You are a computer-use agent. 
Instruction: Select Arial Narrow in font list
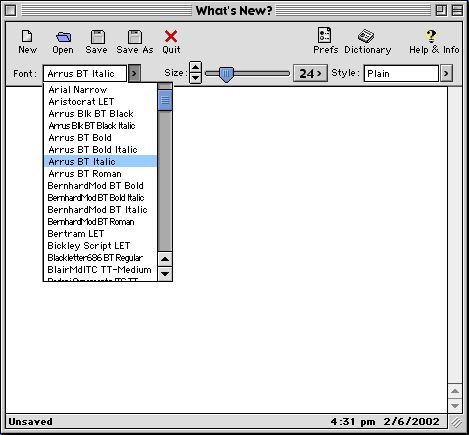click(x=100, y=90)
